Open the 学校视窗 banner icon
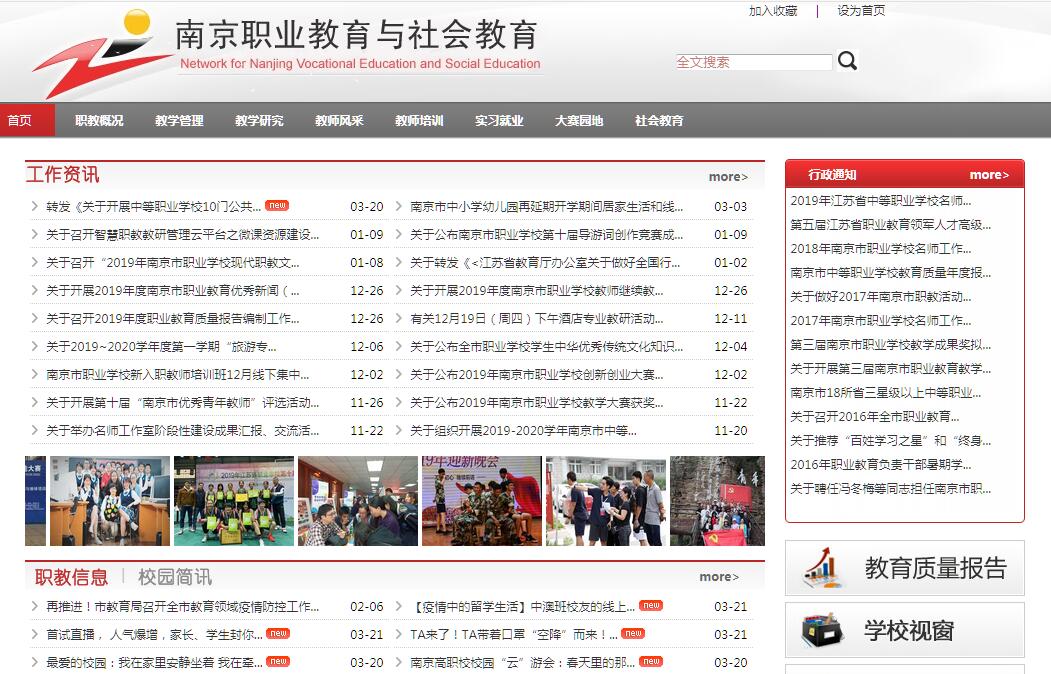 coord(822,630)
